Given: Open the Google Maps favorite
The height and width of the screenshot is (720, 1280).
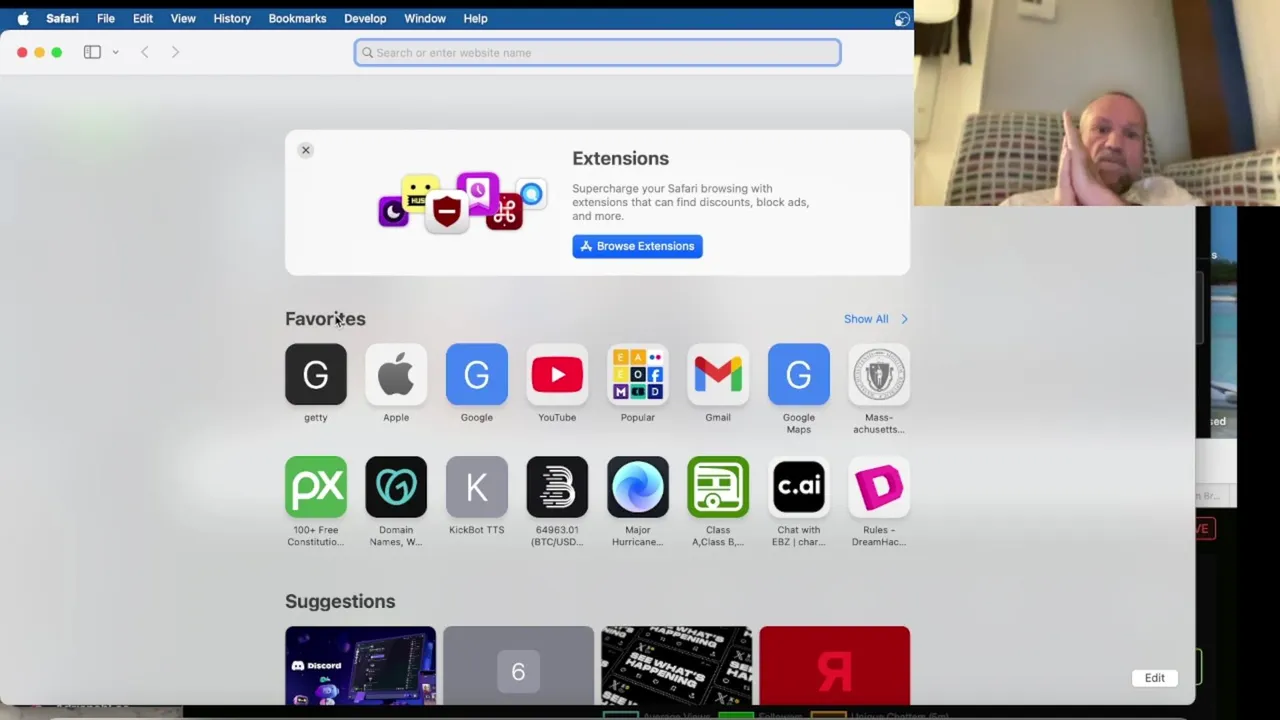Looking at the screenshot, I should click(x=798, y=374).
